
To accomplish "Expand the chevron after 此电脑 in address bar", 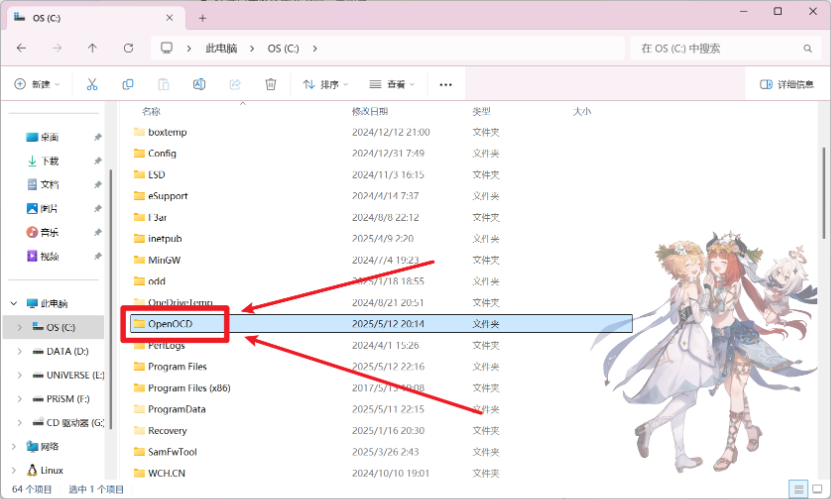I will (252, 49).
